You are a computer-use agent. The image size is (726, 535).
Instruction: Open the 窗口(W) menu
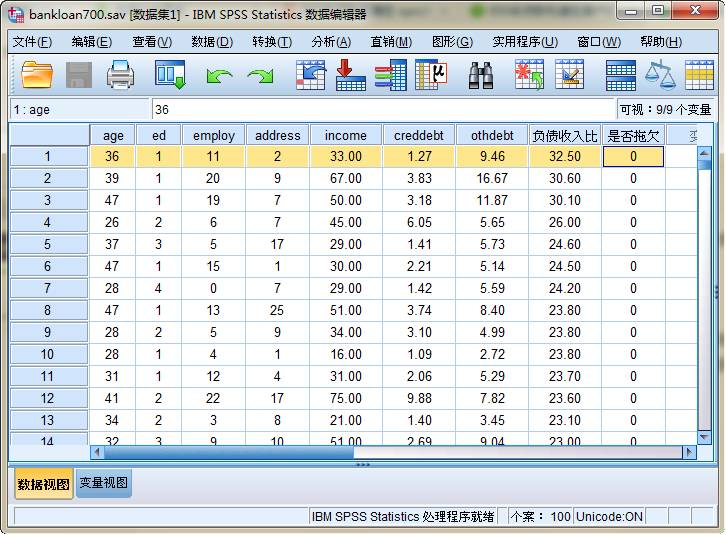click(599, 42)
